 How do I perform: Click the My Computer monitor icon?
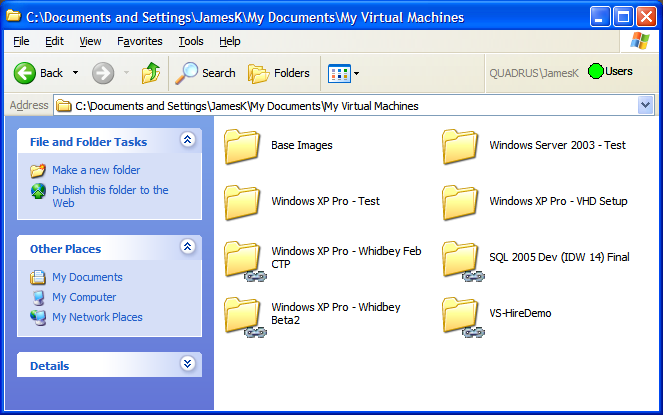click(x=38, y=297)
